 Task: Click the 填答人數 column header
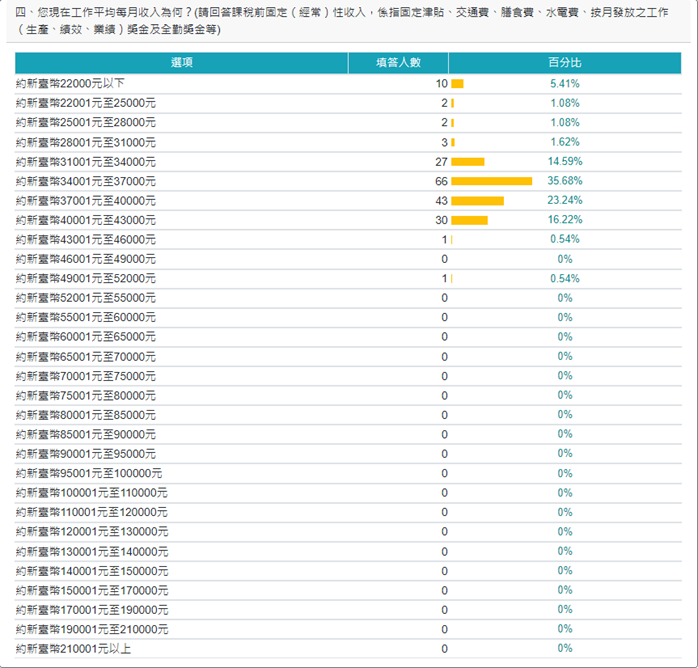tap(398, 63)
